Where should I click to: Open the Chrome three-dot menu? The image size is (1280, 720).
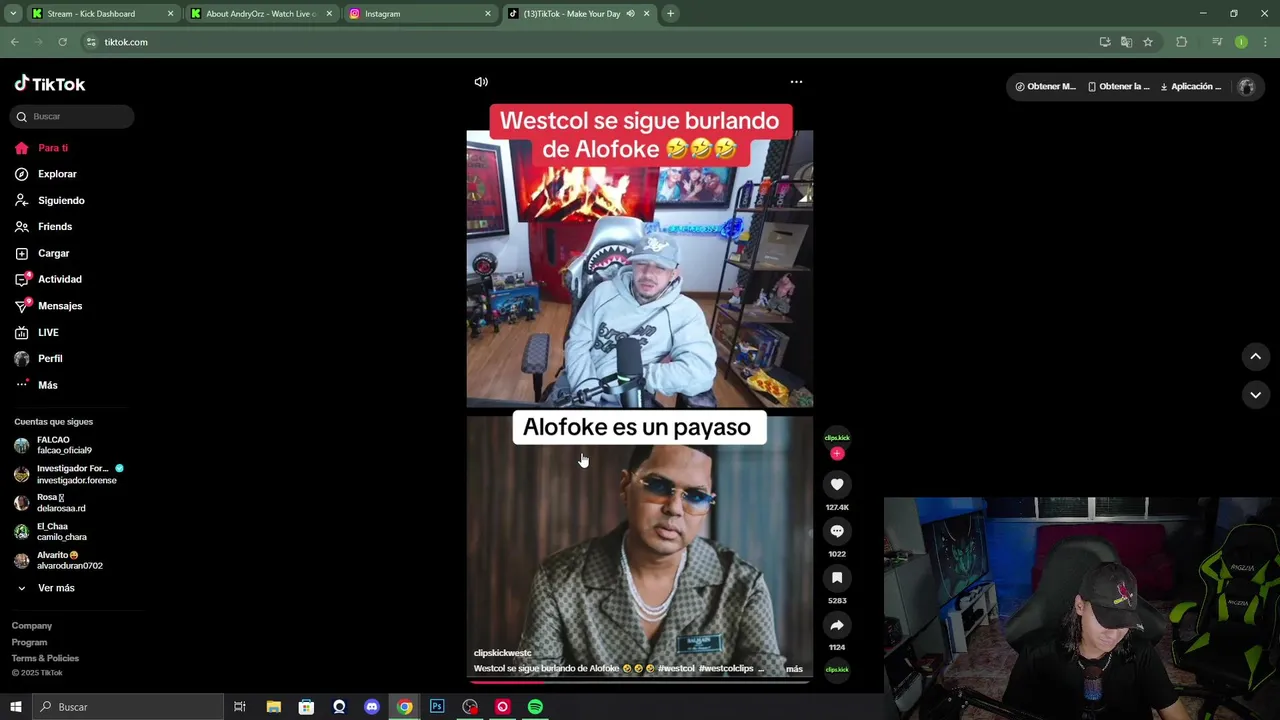(x=1266, y=42)
